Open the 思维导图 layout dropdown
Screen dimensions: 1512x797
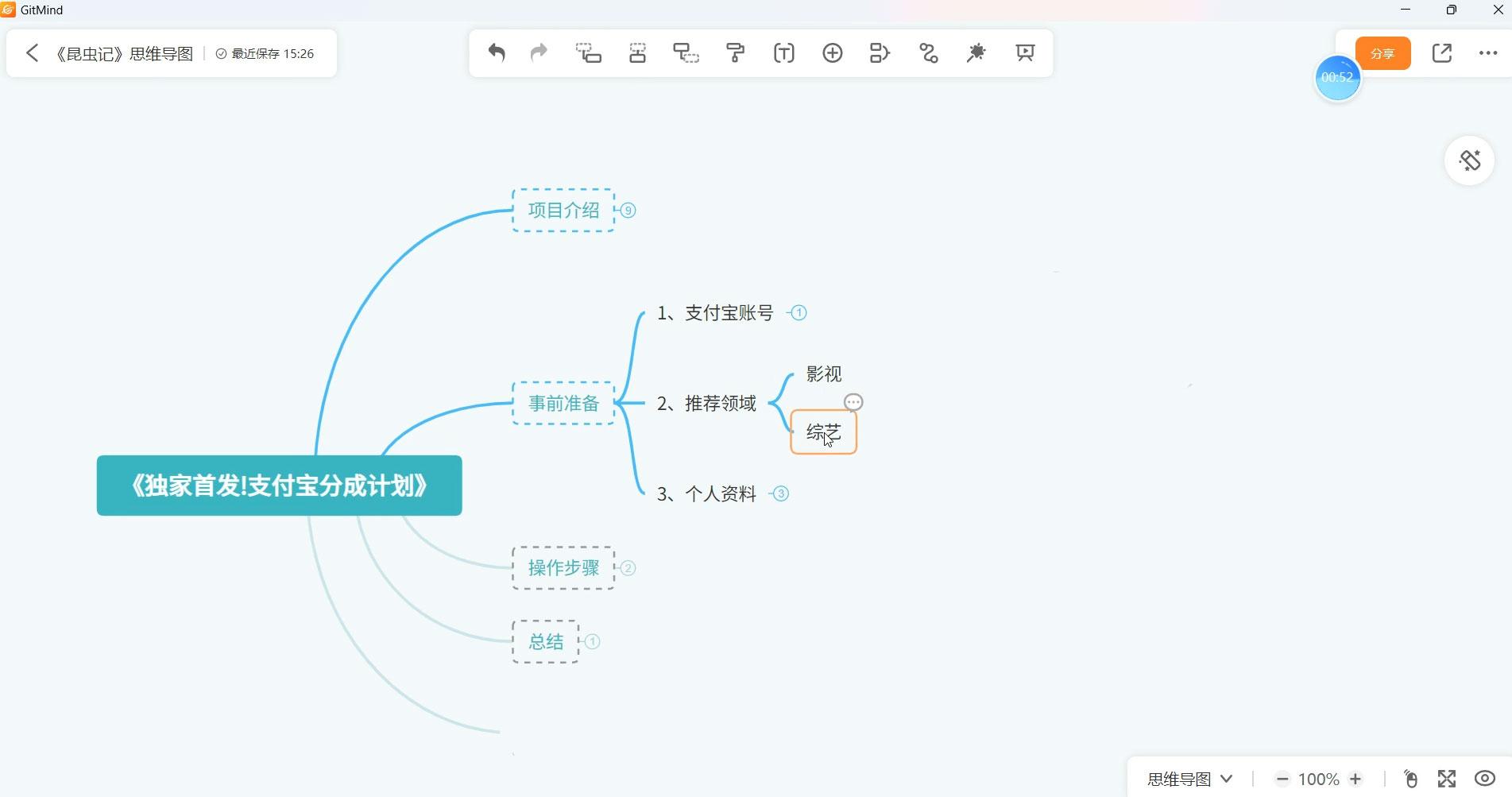point(1188,777)
